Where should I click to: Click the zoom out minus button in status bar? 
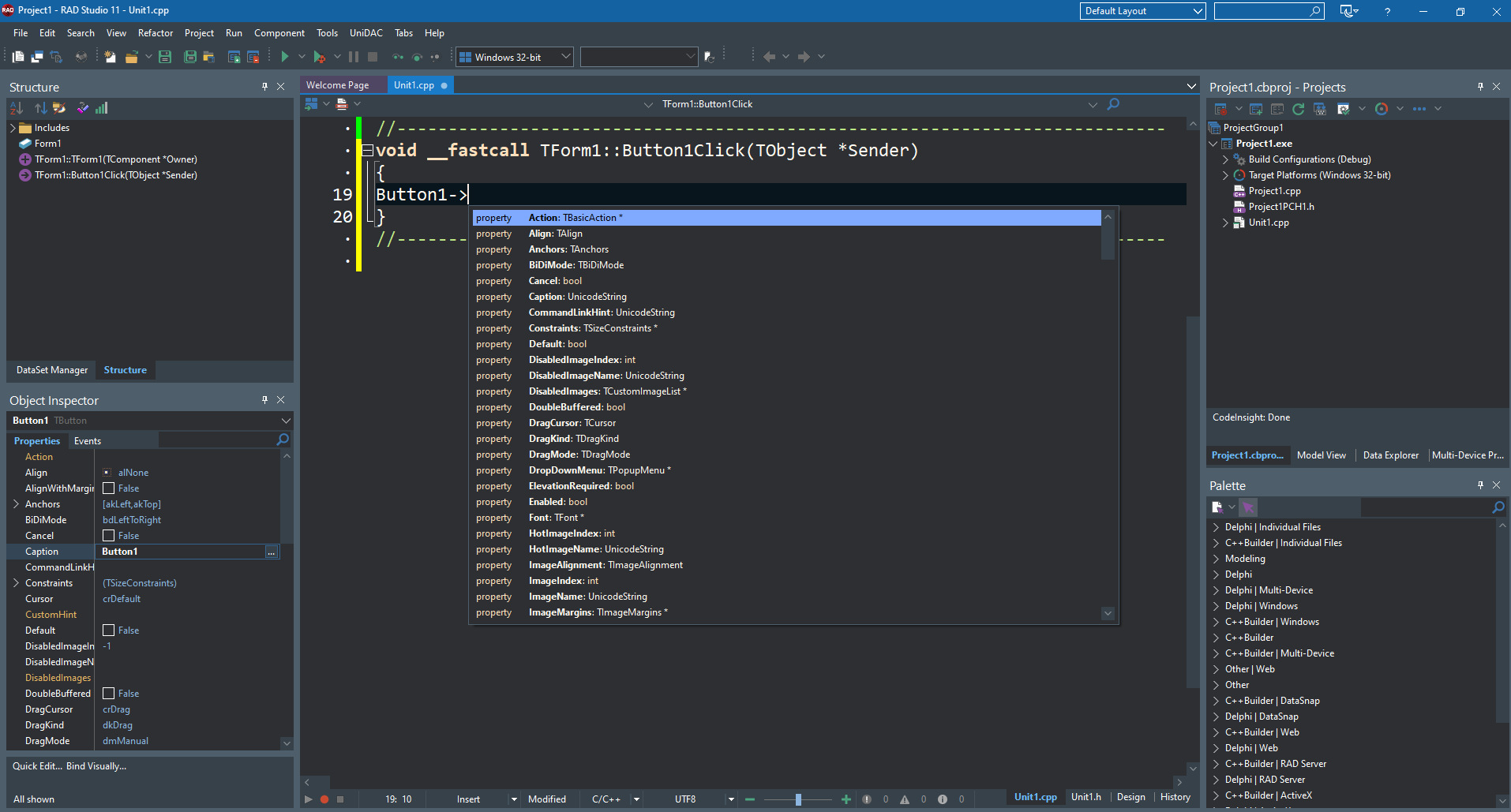[750, 799]
